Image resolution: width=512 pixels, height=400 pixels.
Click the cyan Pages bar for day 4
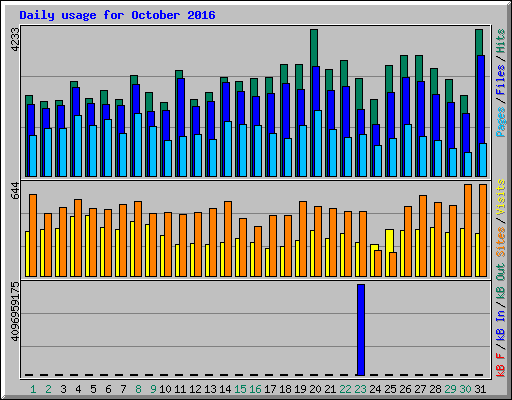point(78,146)
